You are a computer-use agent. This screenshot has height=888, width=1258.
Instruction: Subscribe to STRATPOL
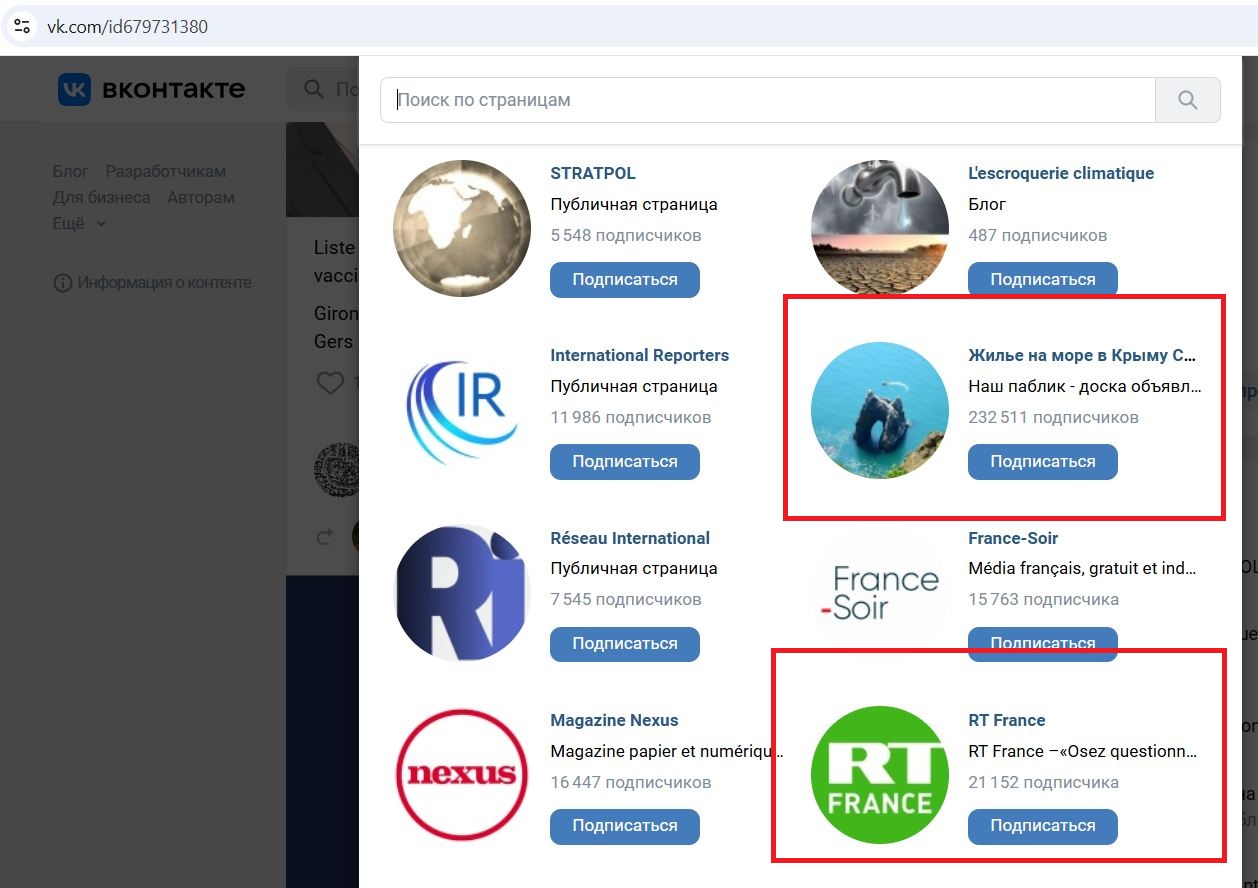point(625,280)
